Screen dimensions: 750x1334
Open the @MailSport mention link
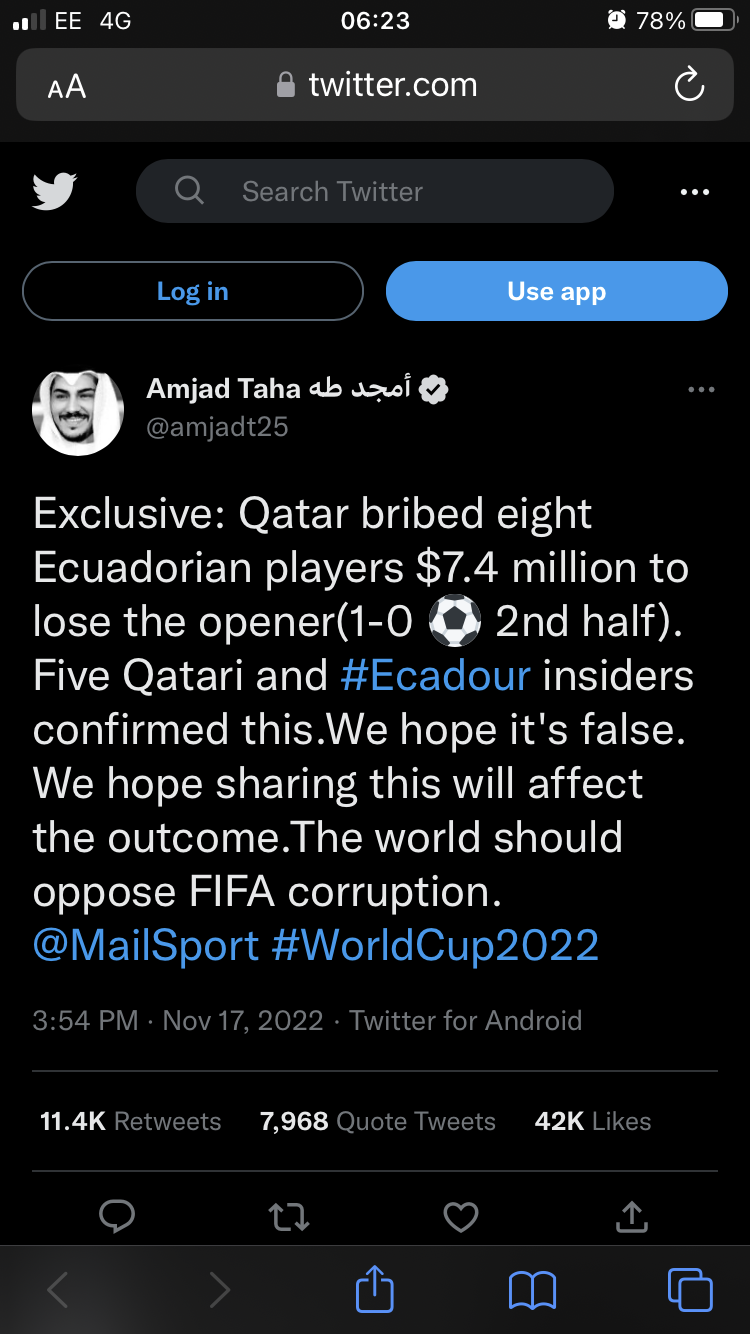point(146,945)
